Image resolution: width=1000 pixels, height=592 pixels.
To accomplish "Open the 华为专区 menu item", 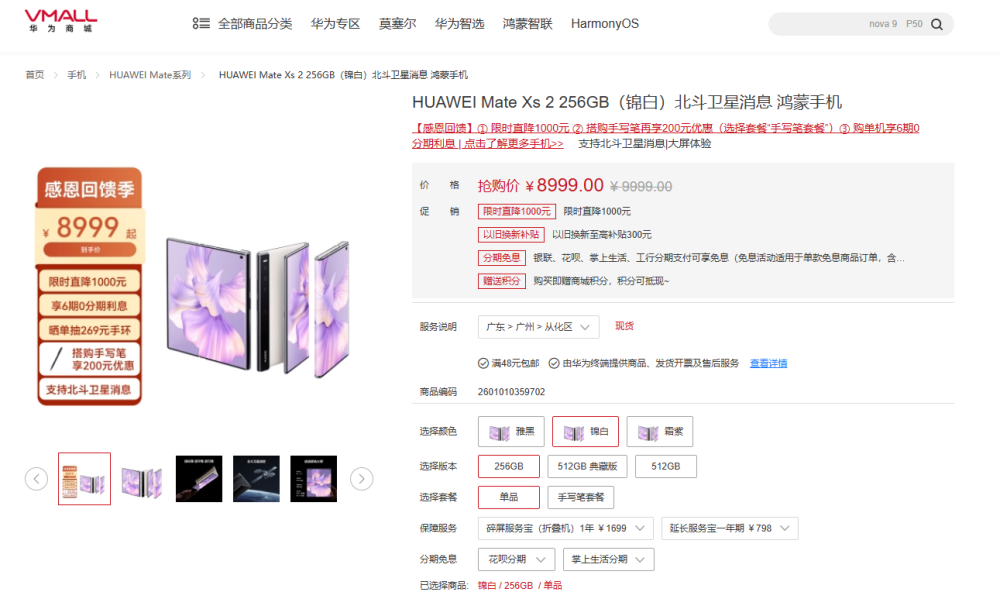I will tap(335, 24).
